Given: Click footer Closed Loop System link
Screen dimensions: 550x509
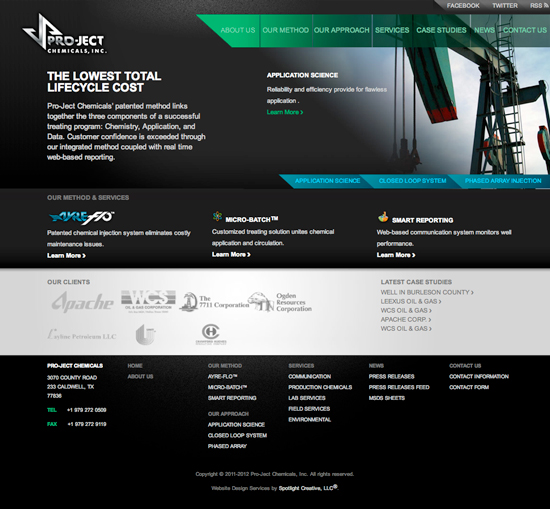Looking at the screenshot, I should pos(237,435).
